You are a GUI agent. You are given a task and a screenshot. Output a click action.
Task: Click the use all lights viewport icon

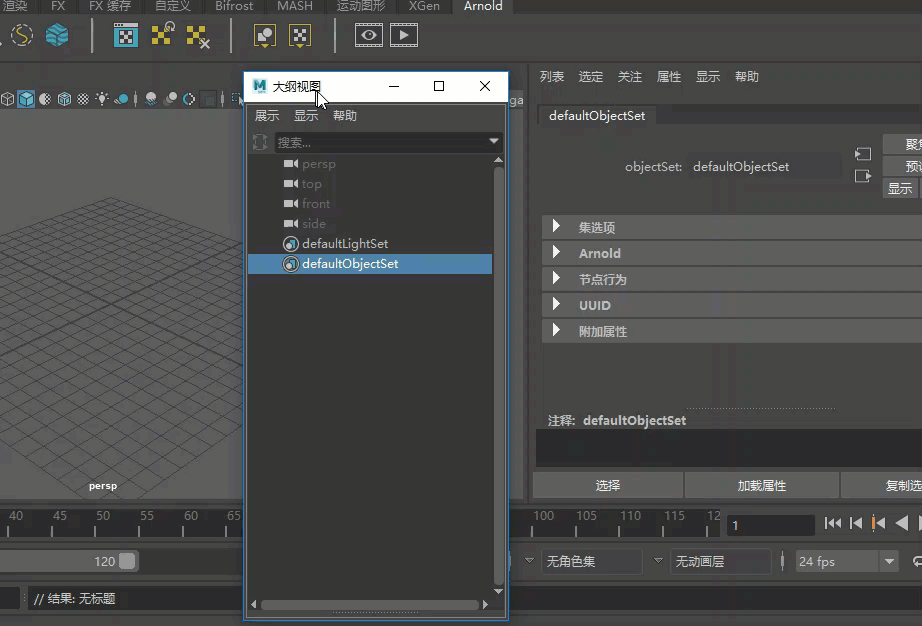click(x=102, y=99)
